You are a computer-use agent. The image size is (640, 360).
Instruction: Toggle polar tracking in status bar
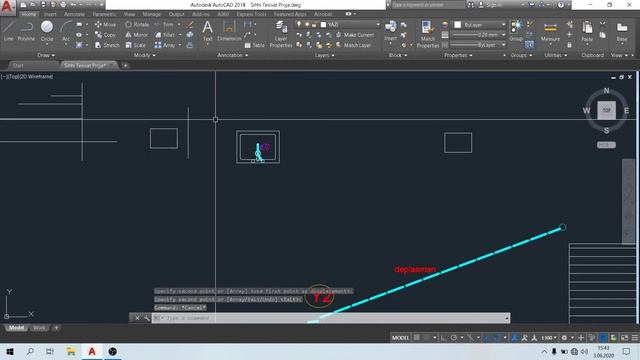[453, 338]
